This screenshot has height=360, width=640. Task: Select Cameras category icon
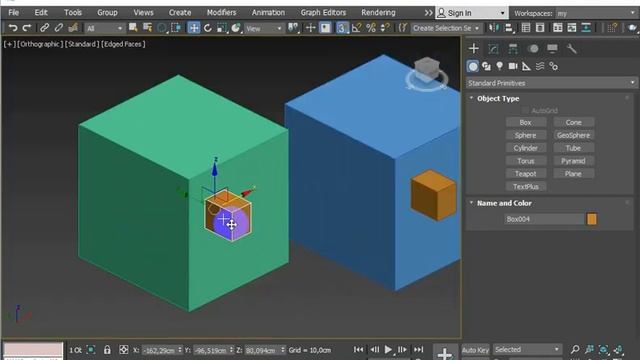pyautogui.click(x=513, y=66)
